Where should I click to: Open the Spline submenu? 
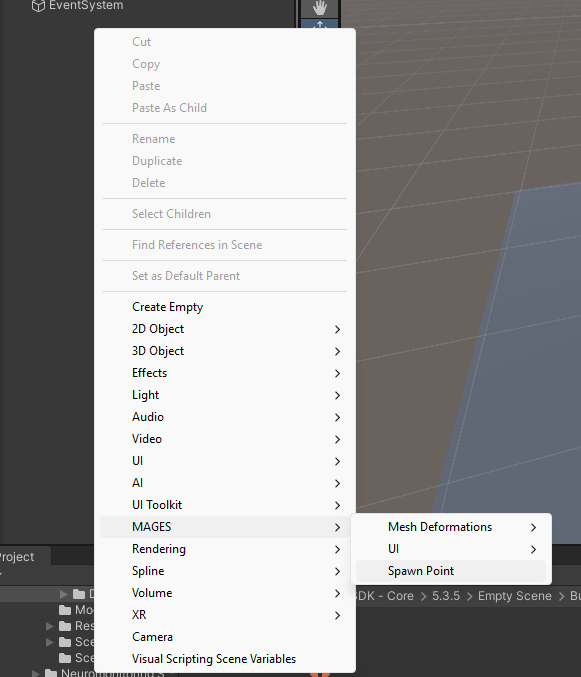tap(224, 571)
